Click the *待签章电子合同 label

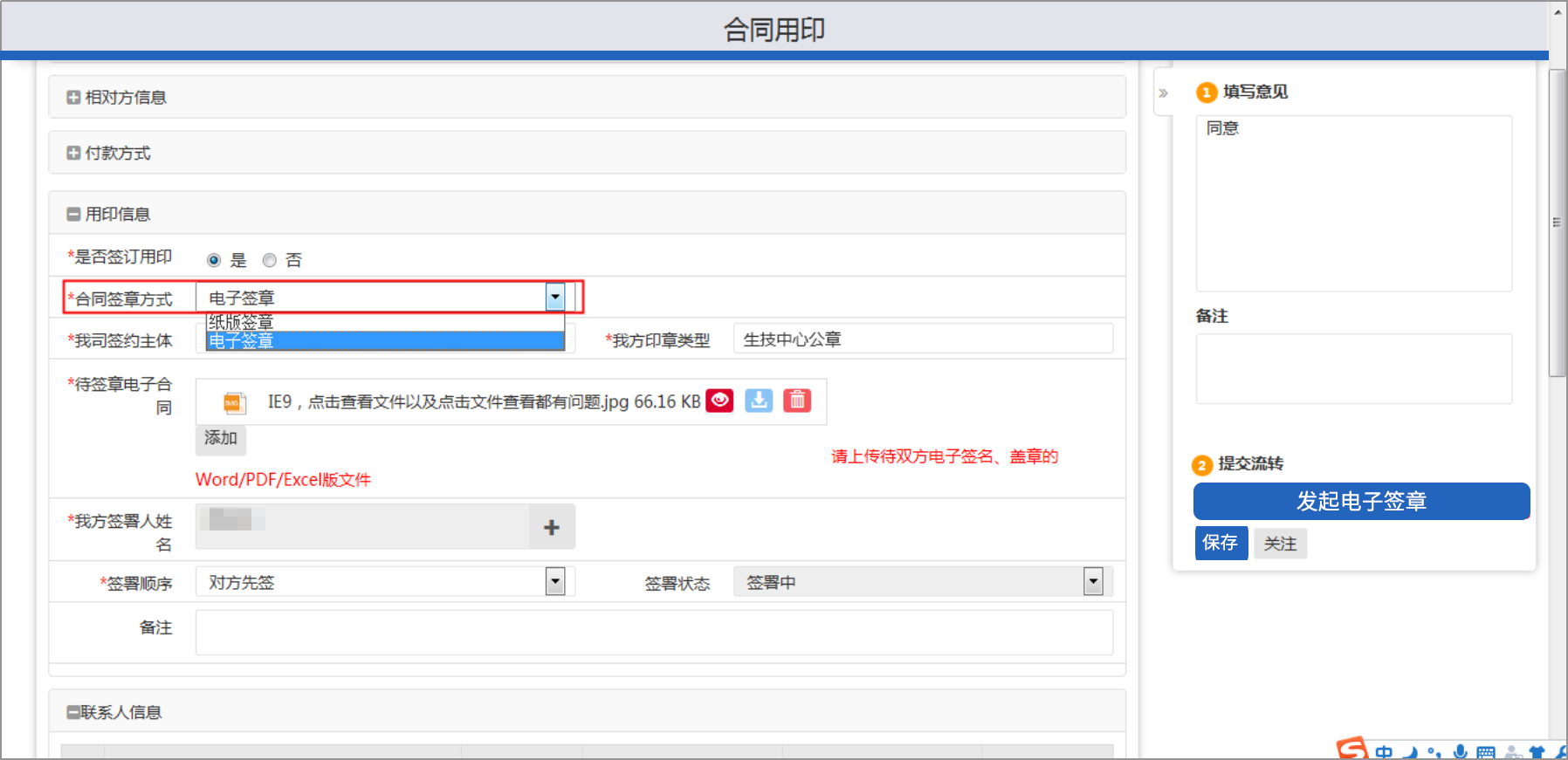120,396
